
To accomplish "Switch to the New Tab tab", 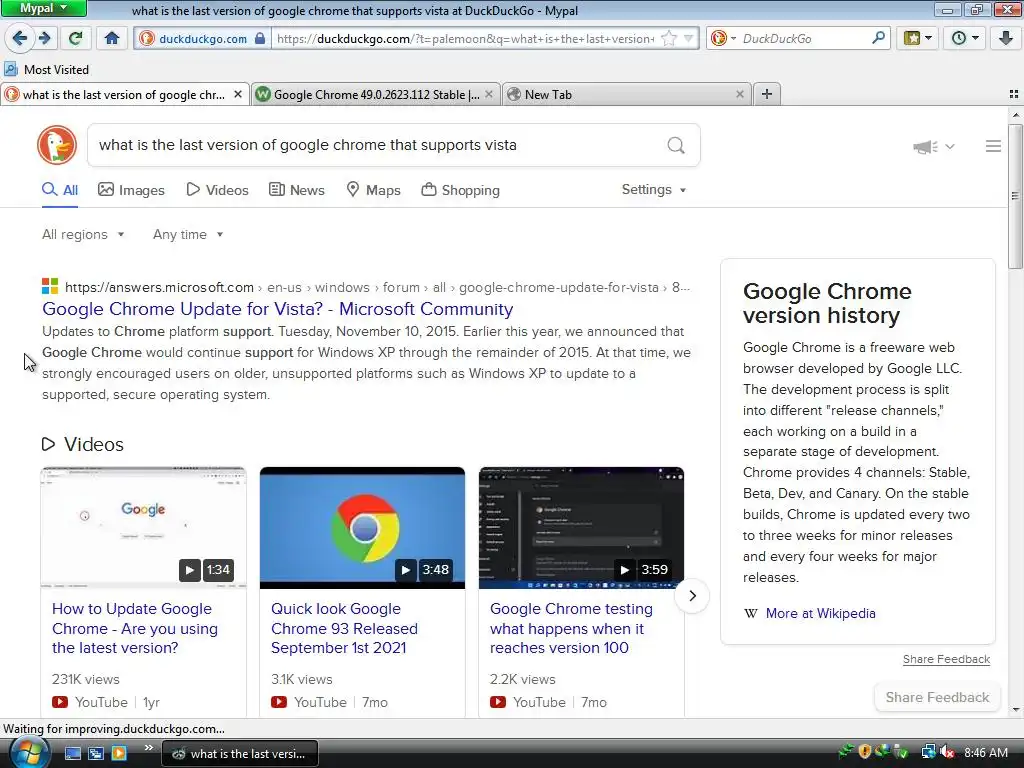I will [x=627, y=95].
